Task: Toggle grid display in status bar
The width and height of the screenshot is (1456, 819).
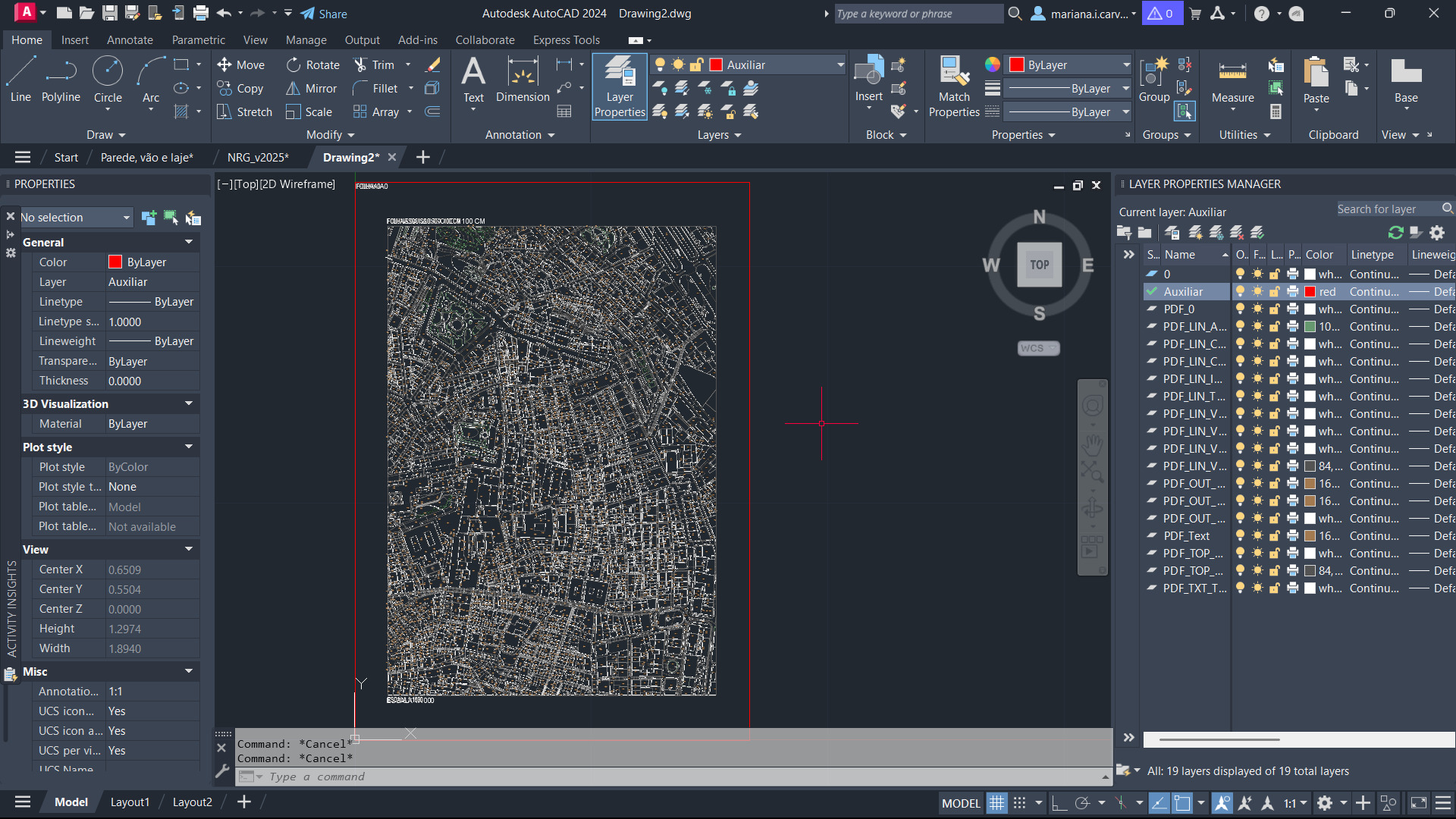Action: click(x=996, y=802)
